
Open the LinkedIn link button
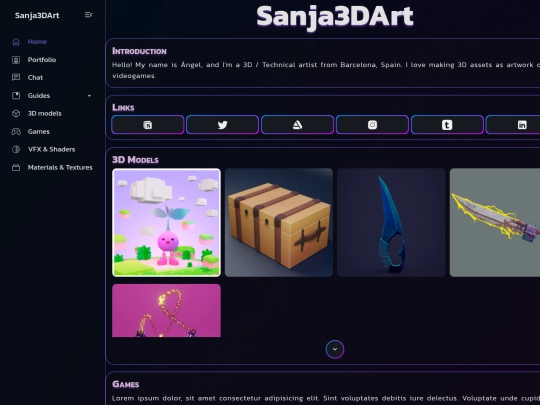pyautogui.click(x=513, y=125)
